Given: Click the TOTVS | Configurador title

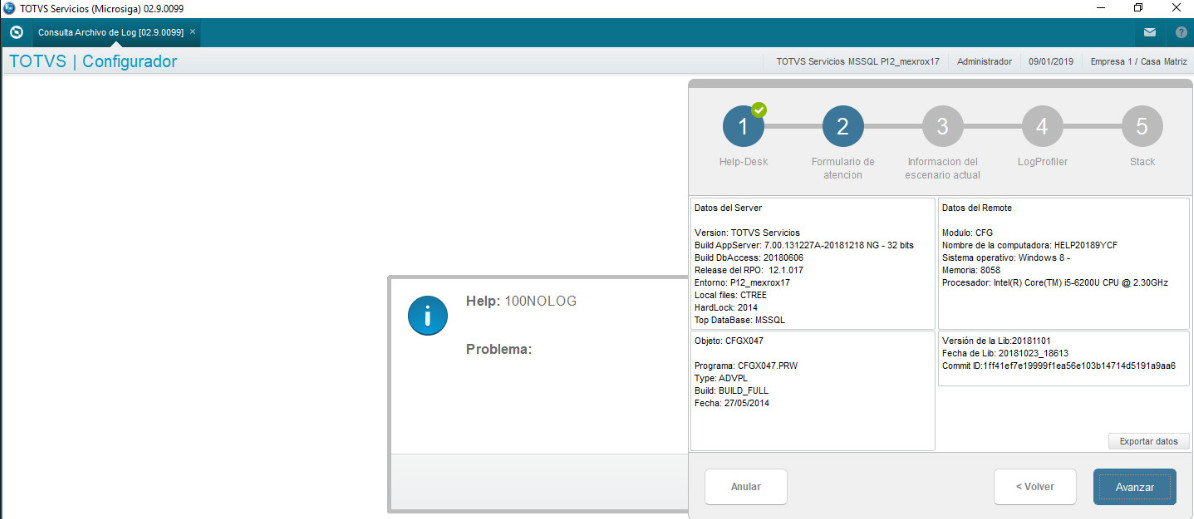Looking at the screenshot, I should [x=93, y=62].
